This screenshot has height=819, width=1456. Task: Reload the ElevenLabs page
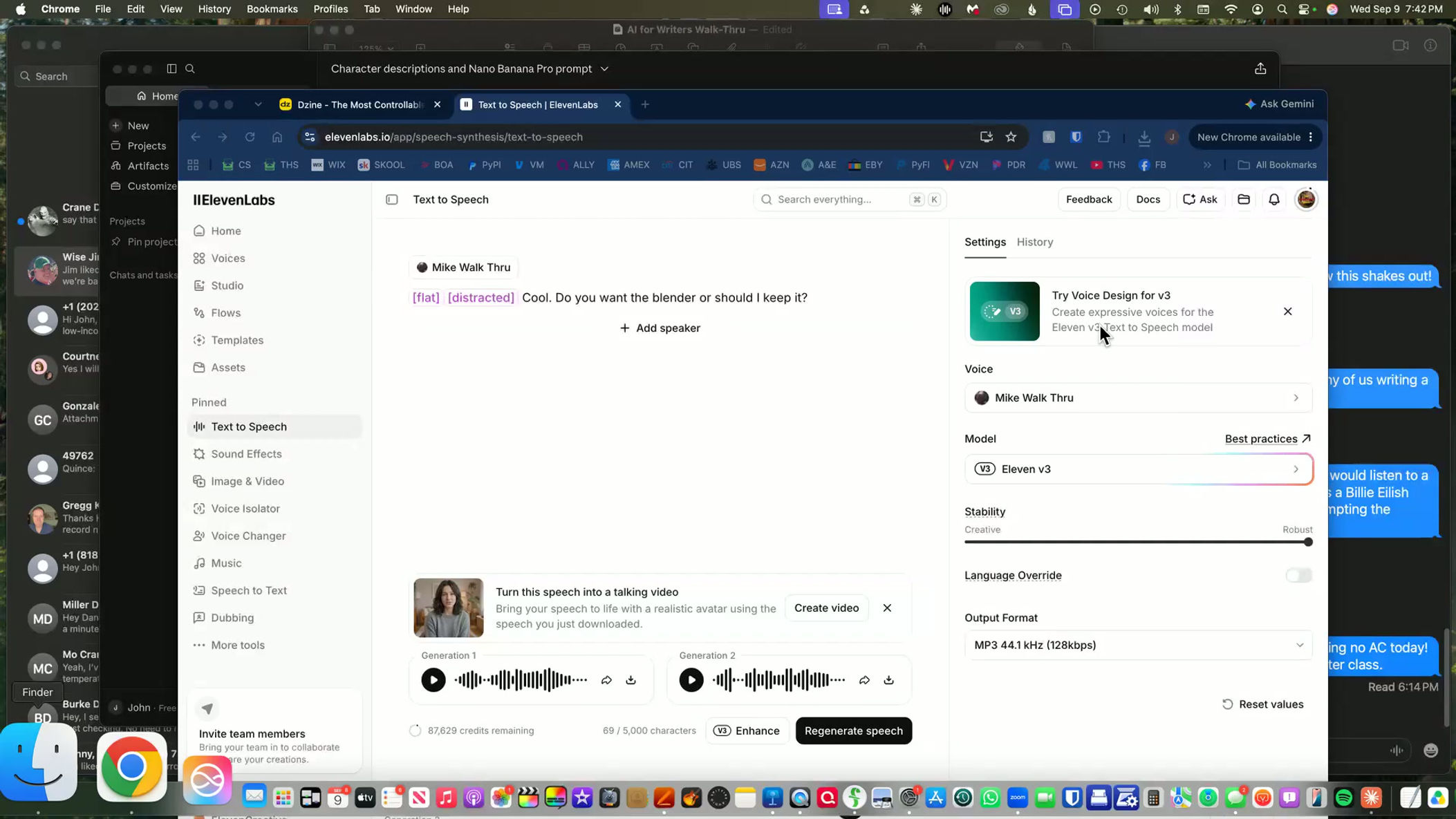coord(250,137)
